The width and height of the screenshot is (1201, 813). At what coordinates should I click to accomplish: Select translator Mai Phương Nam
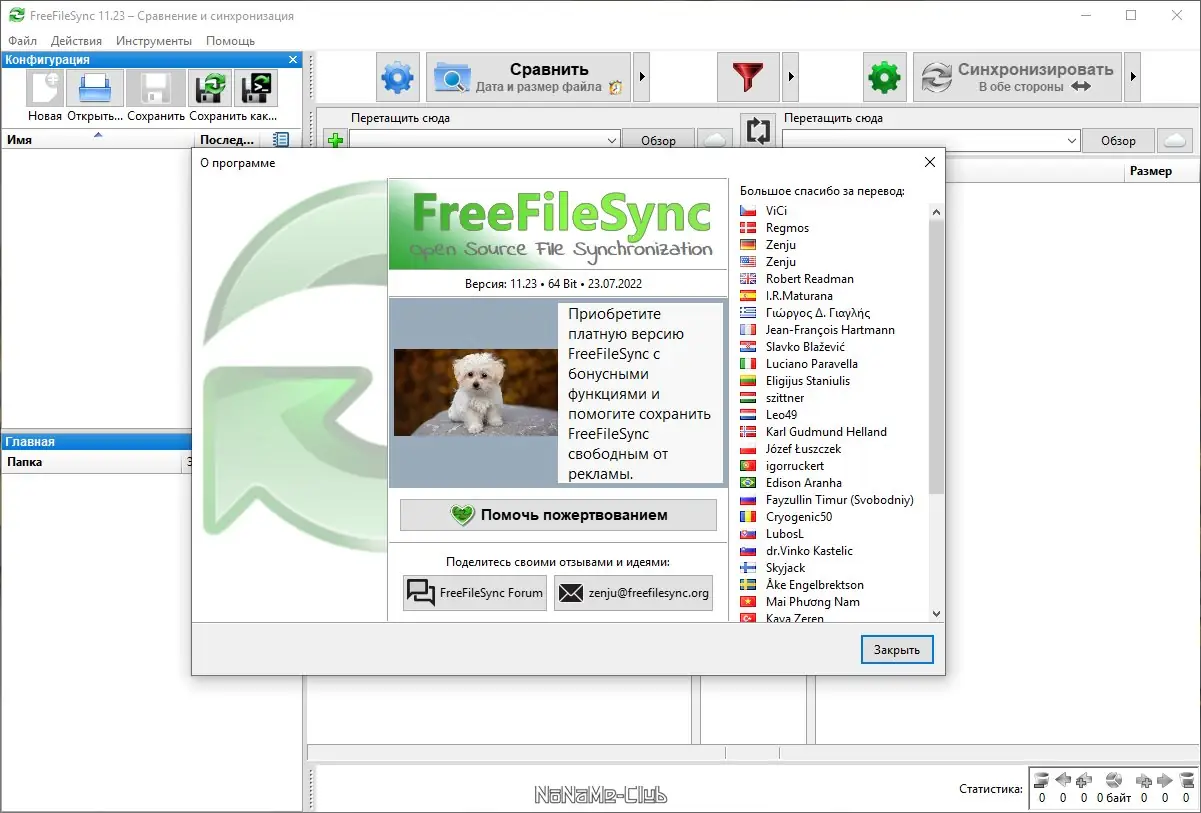point(812,602)
